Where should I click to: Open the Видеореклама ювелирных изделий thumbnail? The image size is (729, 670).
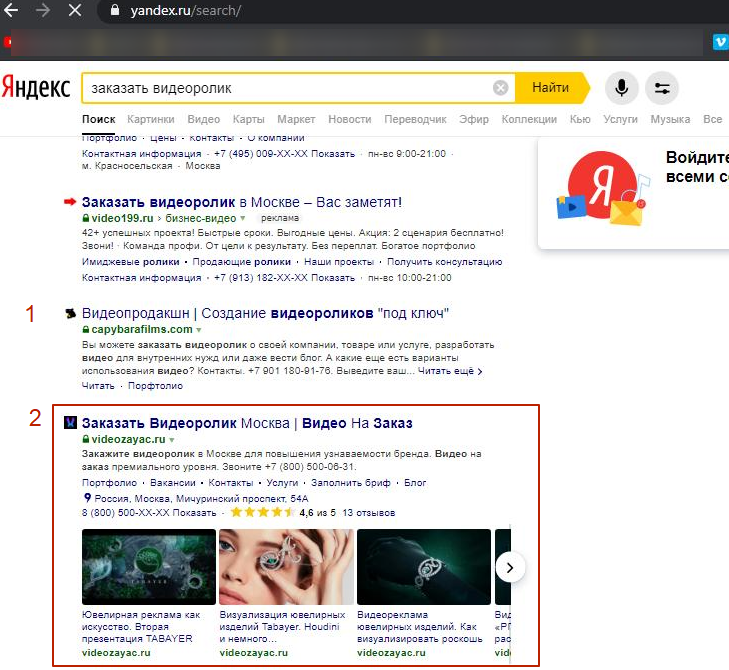424,567
